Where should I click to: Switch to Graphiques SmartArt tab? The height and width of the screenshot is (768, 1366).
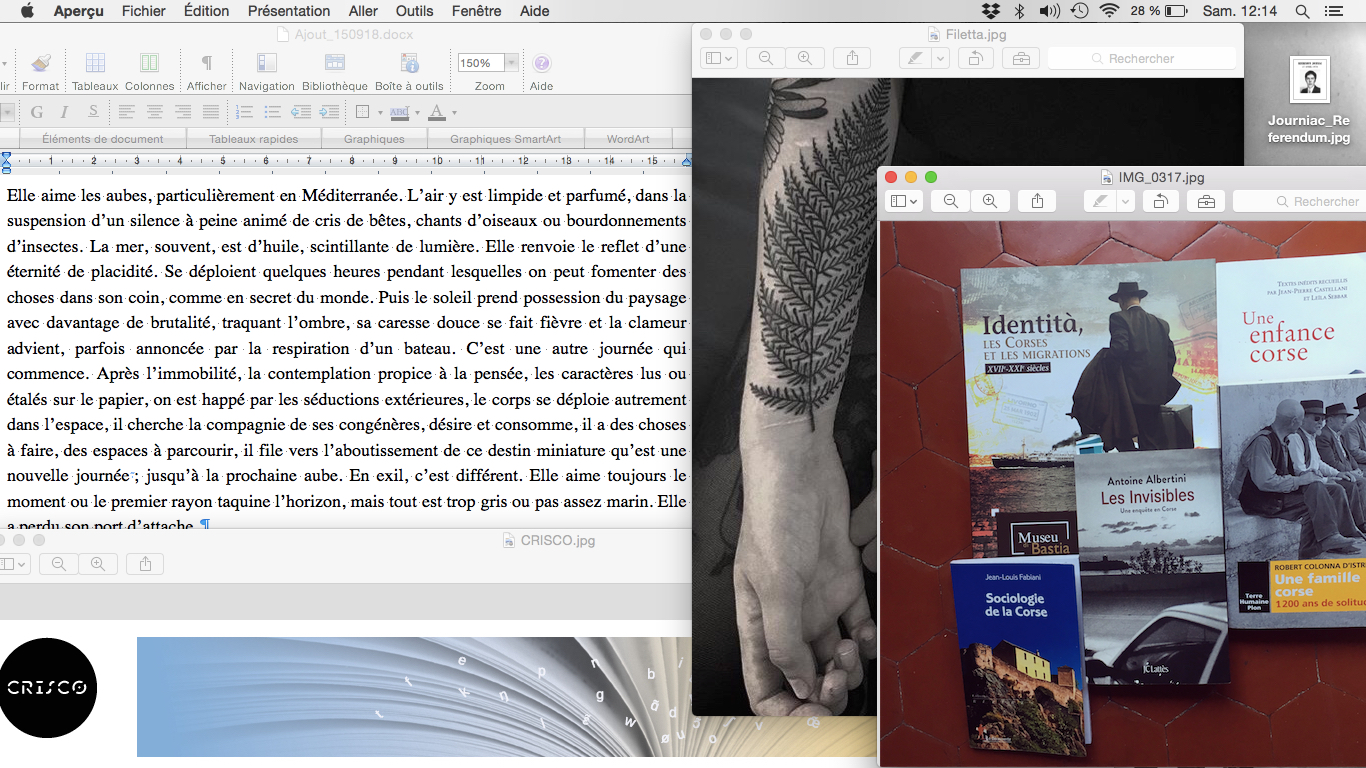coord(503,139)
